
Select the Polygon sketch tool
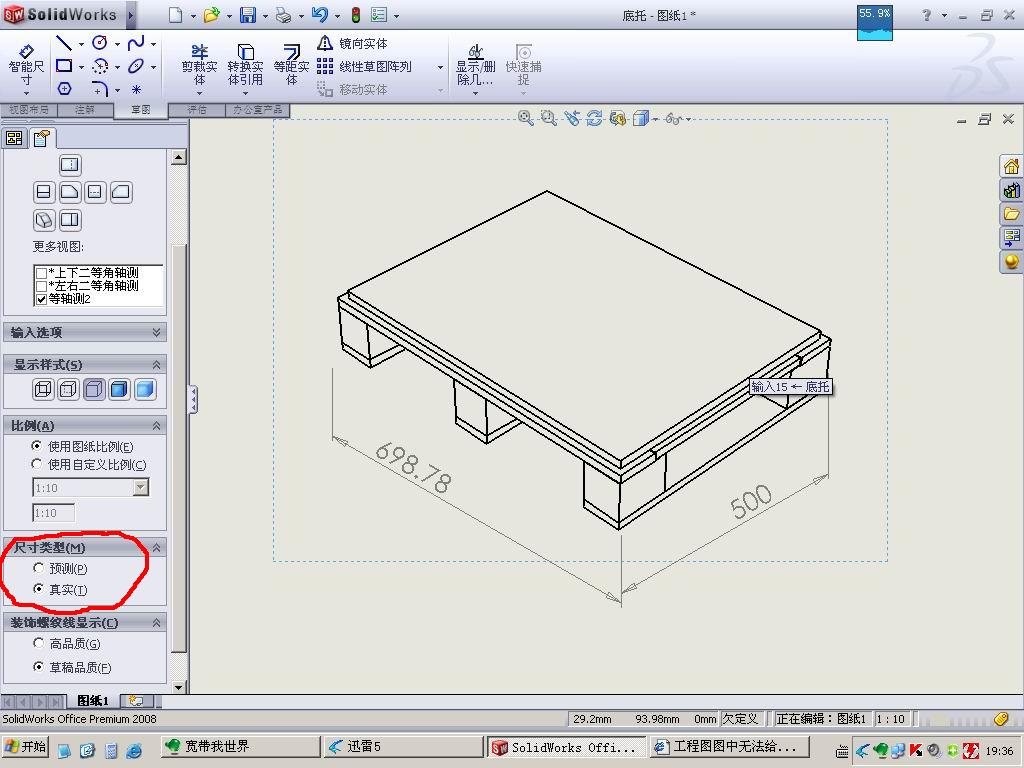click(64, 88)
